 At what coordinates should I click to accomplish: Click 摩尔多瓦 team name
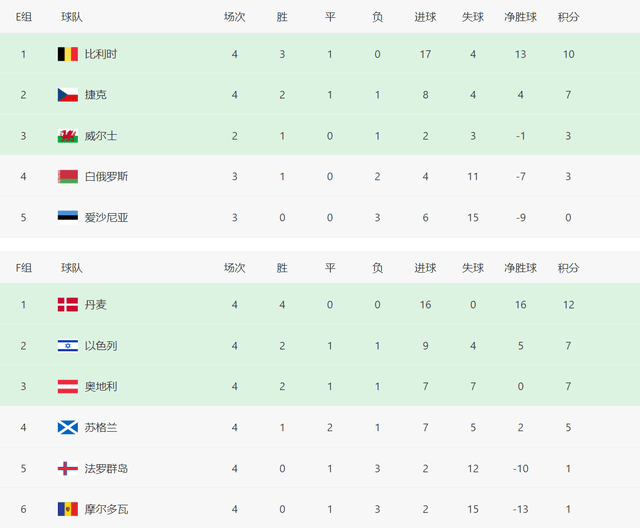point(107,509)
